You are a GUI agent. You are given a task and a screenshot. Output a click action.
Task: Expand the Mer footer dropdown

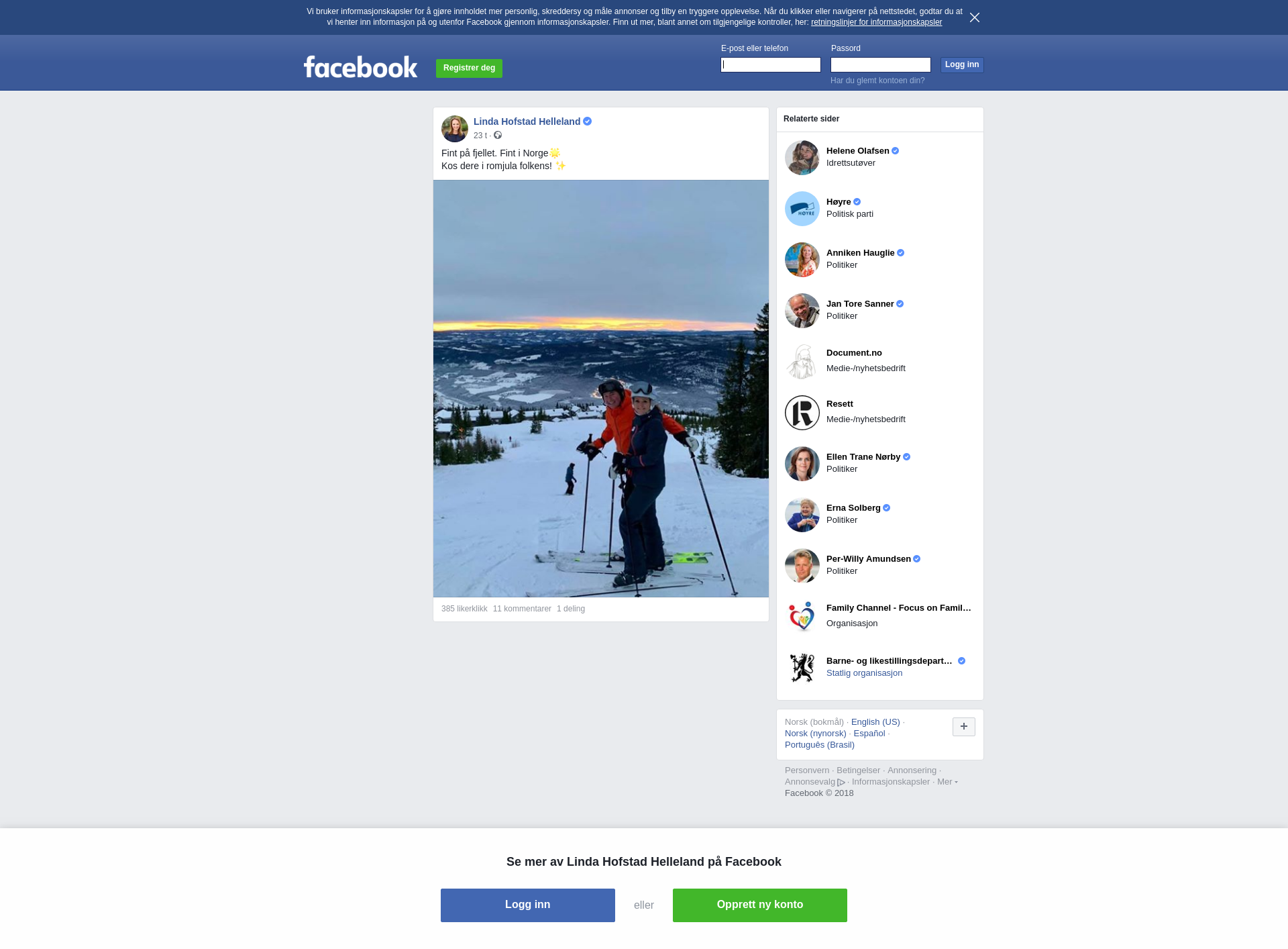[x=947, y=782]
